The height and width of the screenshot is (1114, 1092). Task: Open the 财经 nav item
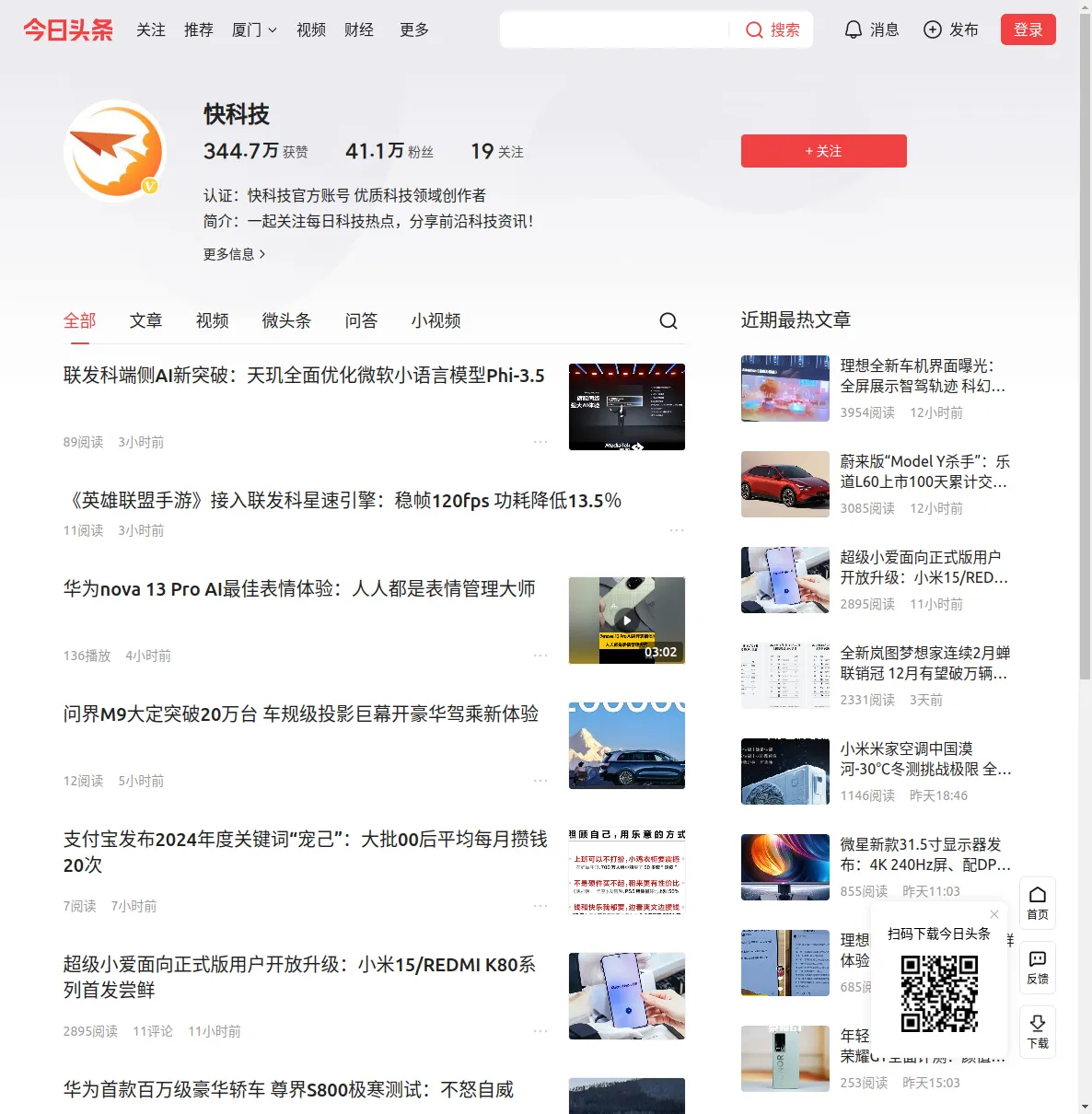tap(359, 29)
